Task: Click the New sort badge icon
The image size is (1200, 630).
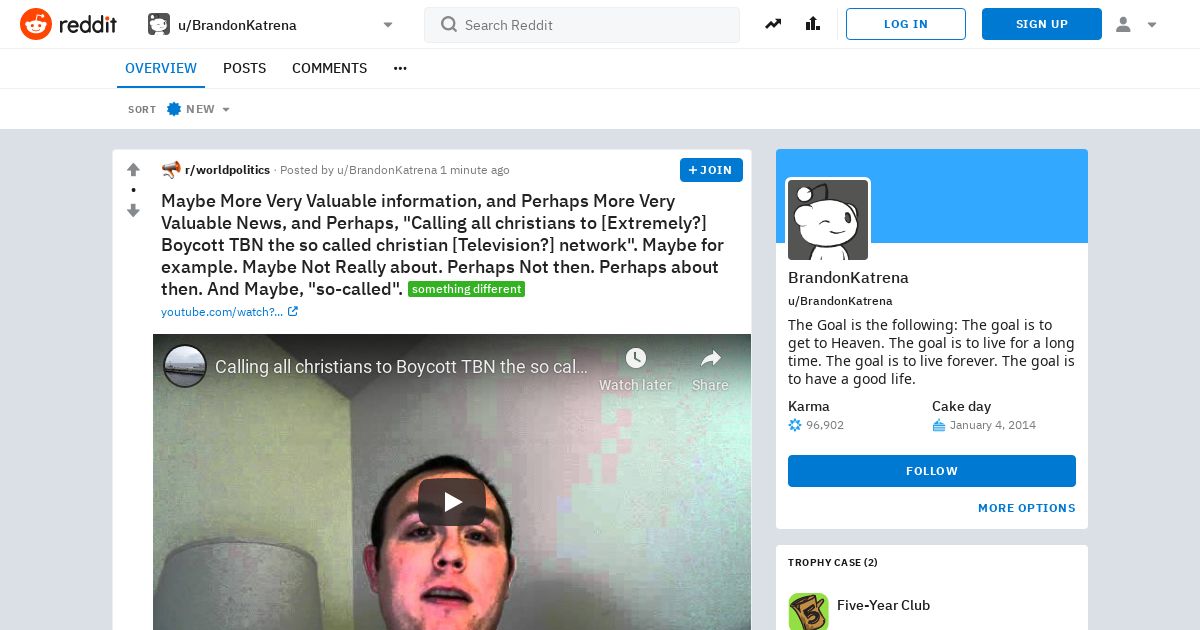Action: tap(174, 109)
